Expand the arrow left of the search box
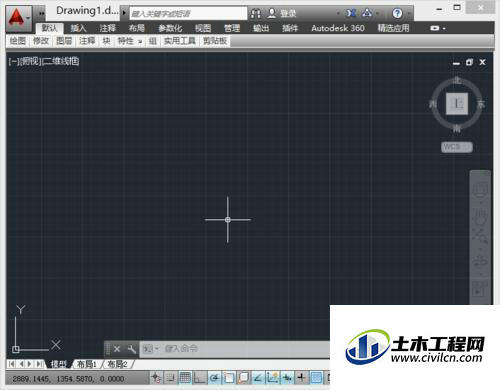This screenshot has width=500, height=390. (124, 13)
